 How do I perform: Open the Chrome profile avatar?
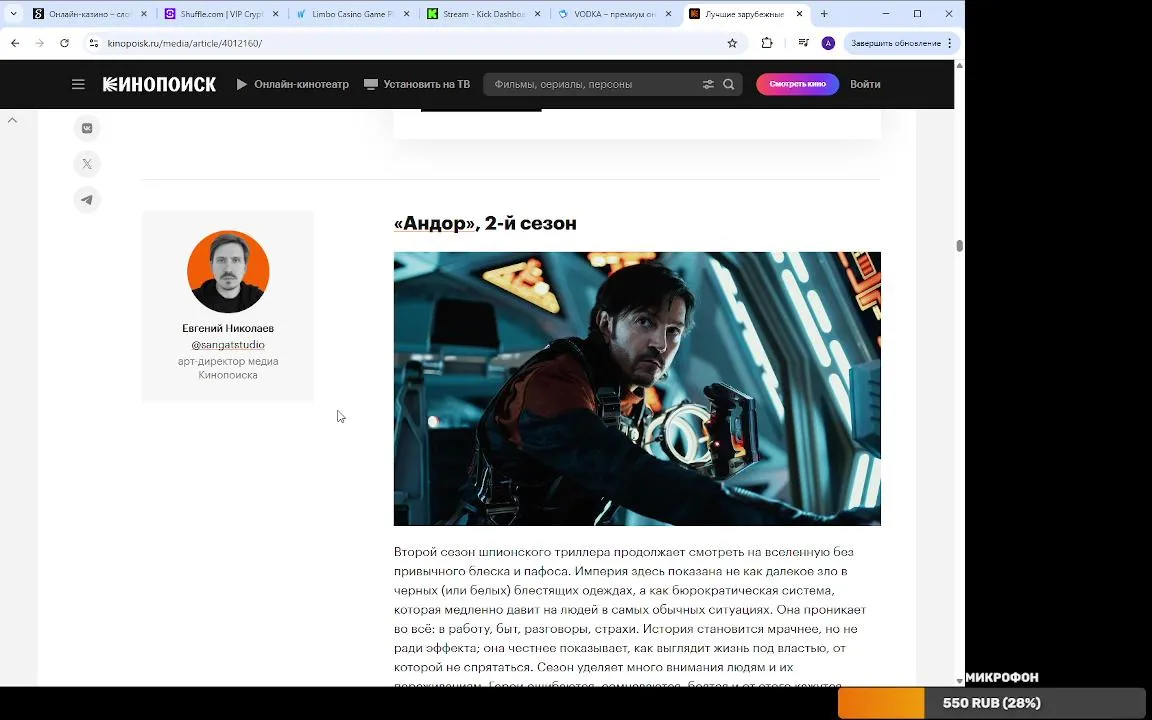coord(828,43)
